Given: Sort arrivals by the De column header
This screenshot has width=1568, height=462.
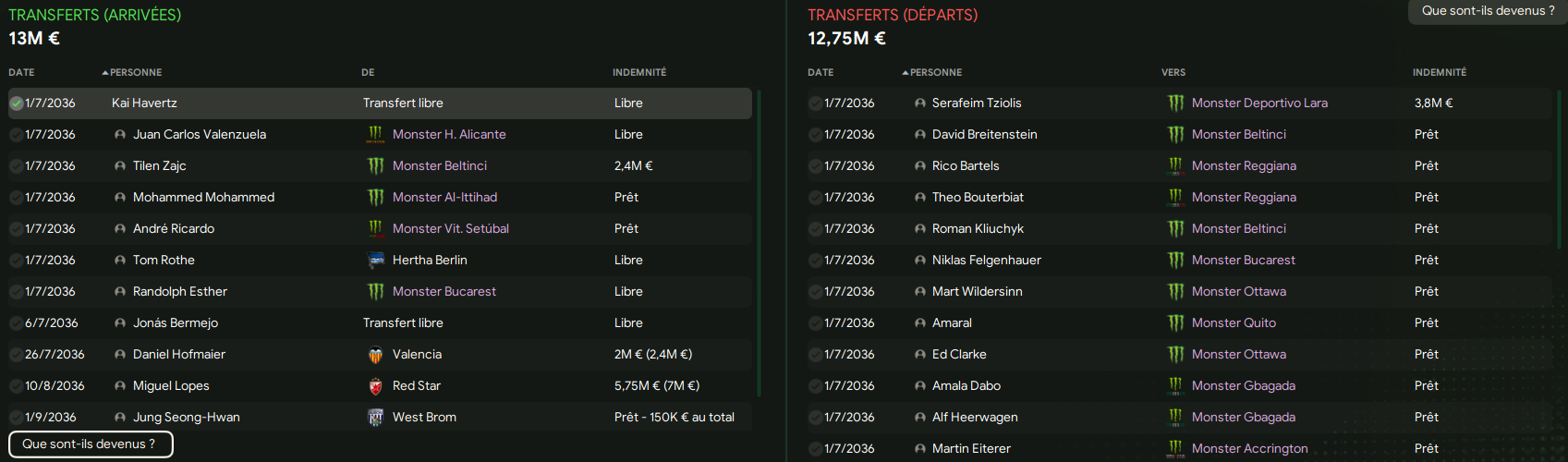Looking at the screenshot, I should click(368, 72).
